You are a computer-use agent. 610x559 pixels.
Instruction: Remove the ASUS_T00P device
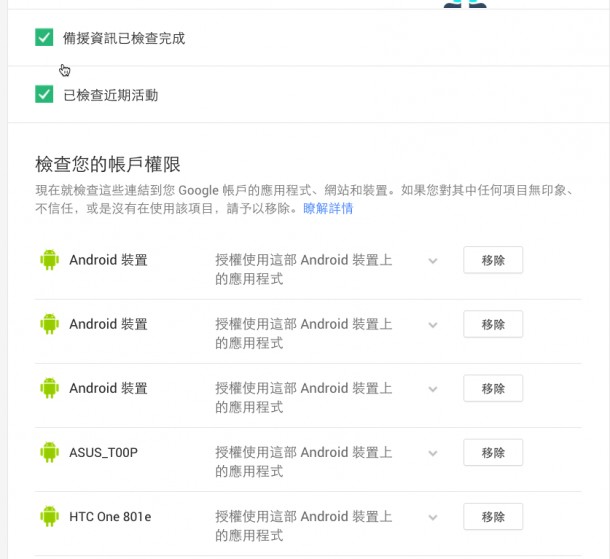click(493, 452)
